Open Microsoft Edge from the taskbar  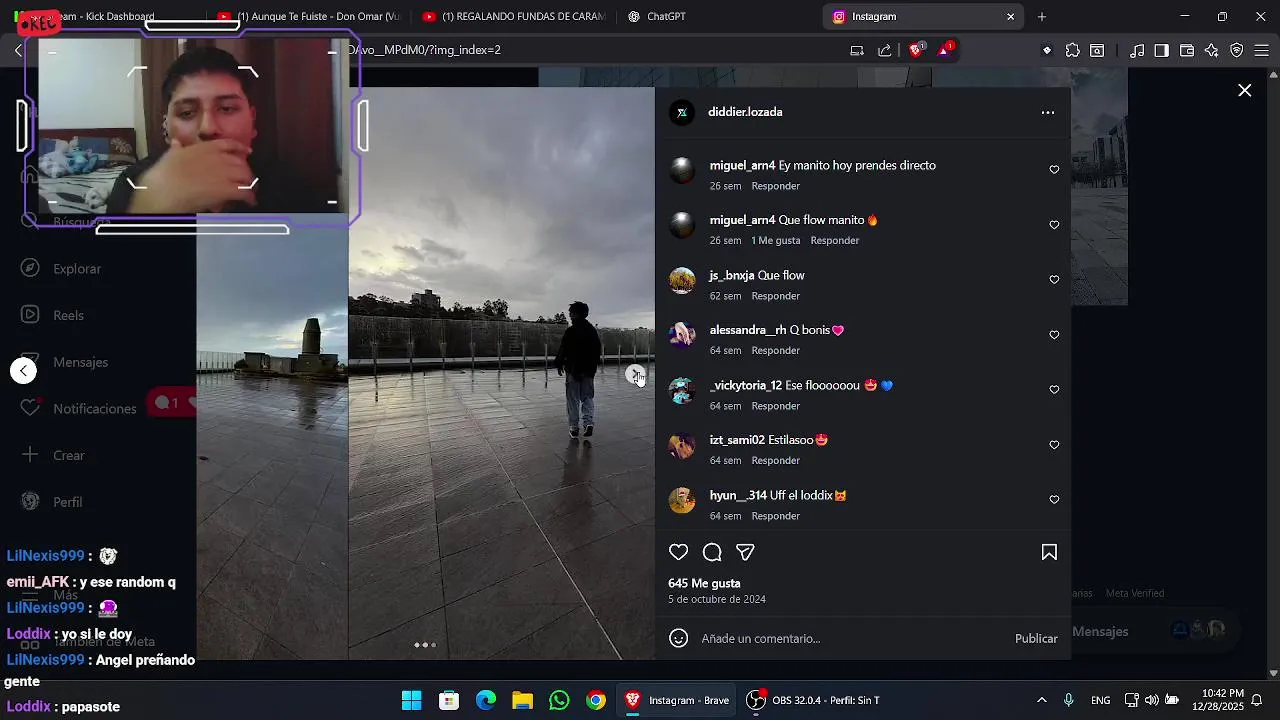[486, 700]
